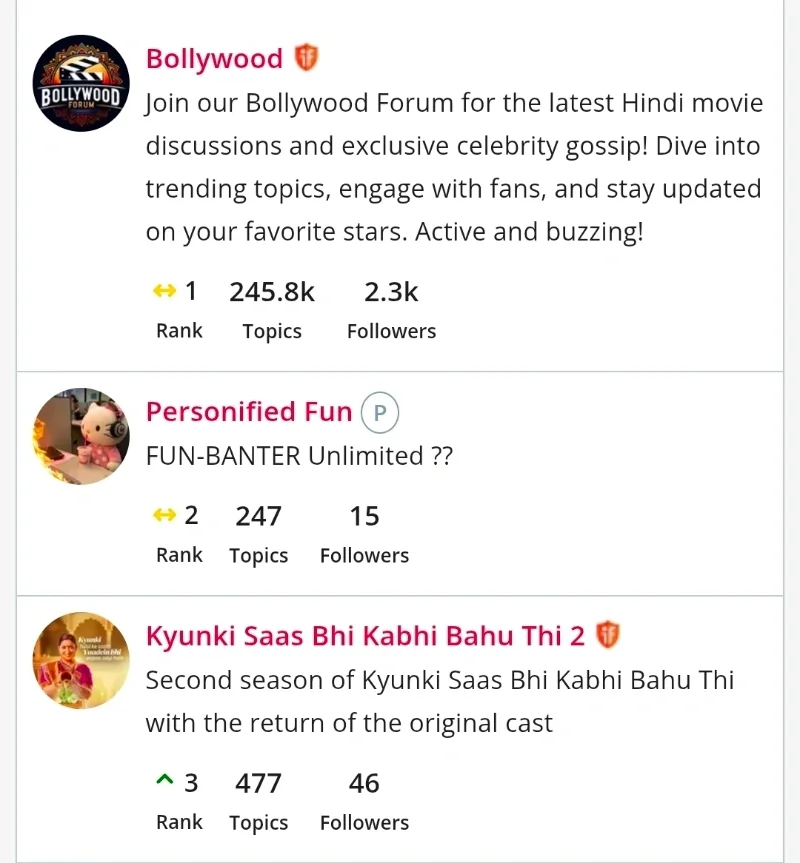Open the Personified Fun forum link
The image size is (800, 863).
249,412
